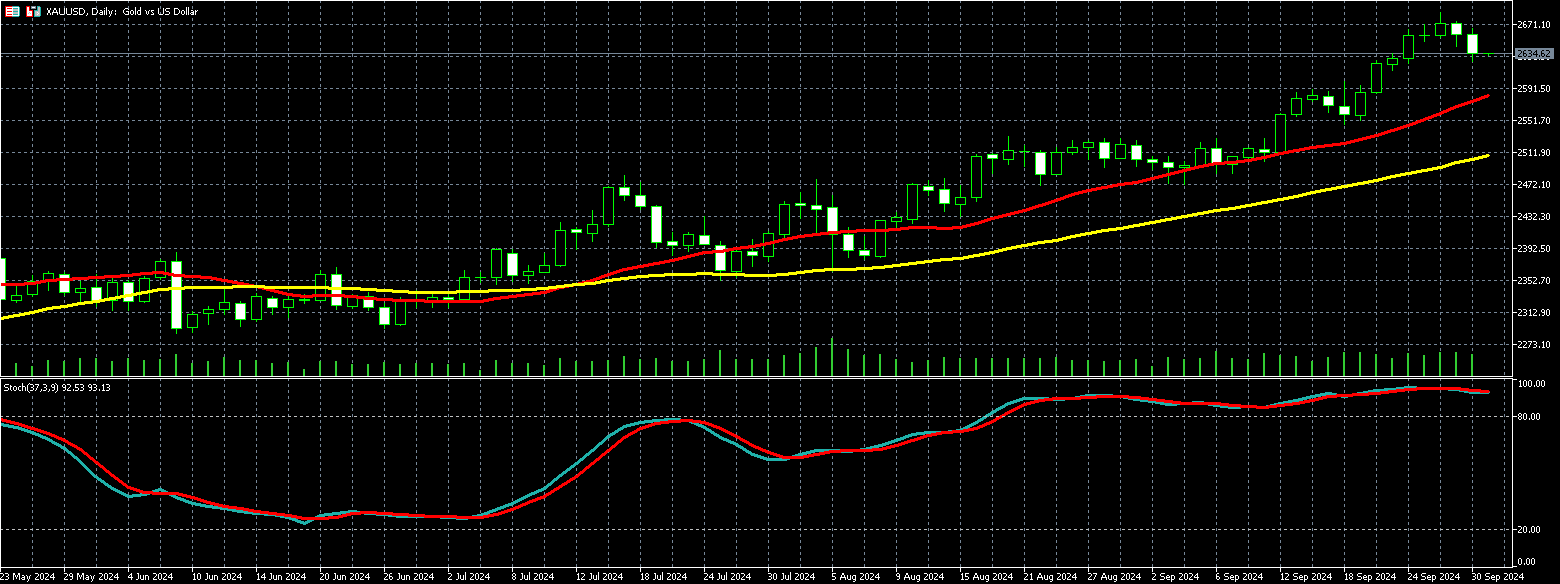Click the large white candle near 4 Jun 2024
Screen dimensions: 1560x584
point(176,295)
